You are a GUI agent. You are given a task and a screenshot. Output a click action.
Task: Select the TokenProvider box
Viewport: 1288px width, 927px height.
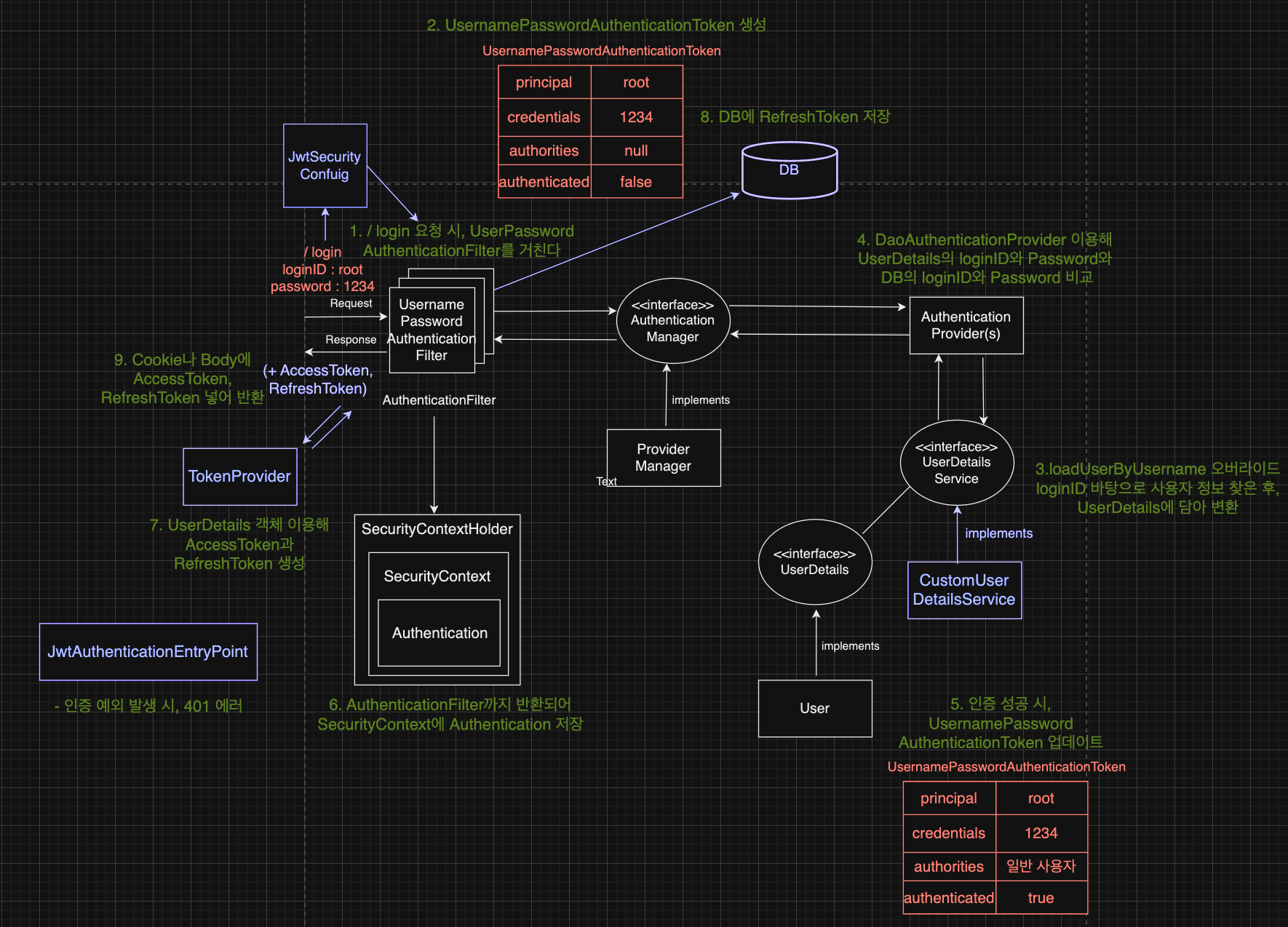[x=239, y=476]
